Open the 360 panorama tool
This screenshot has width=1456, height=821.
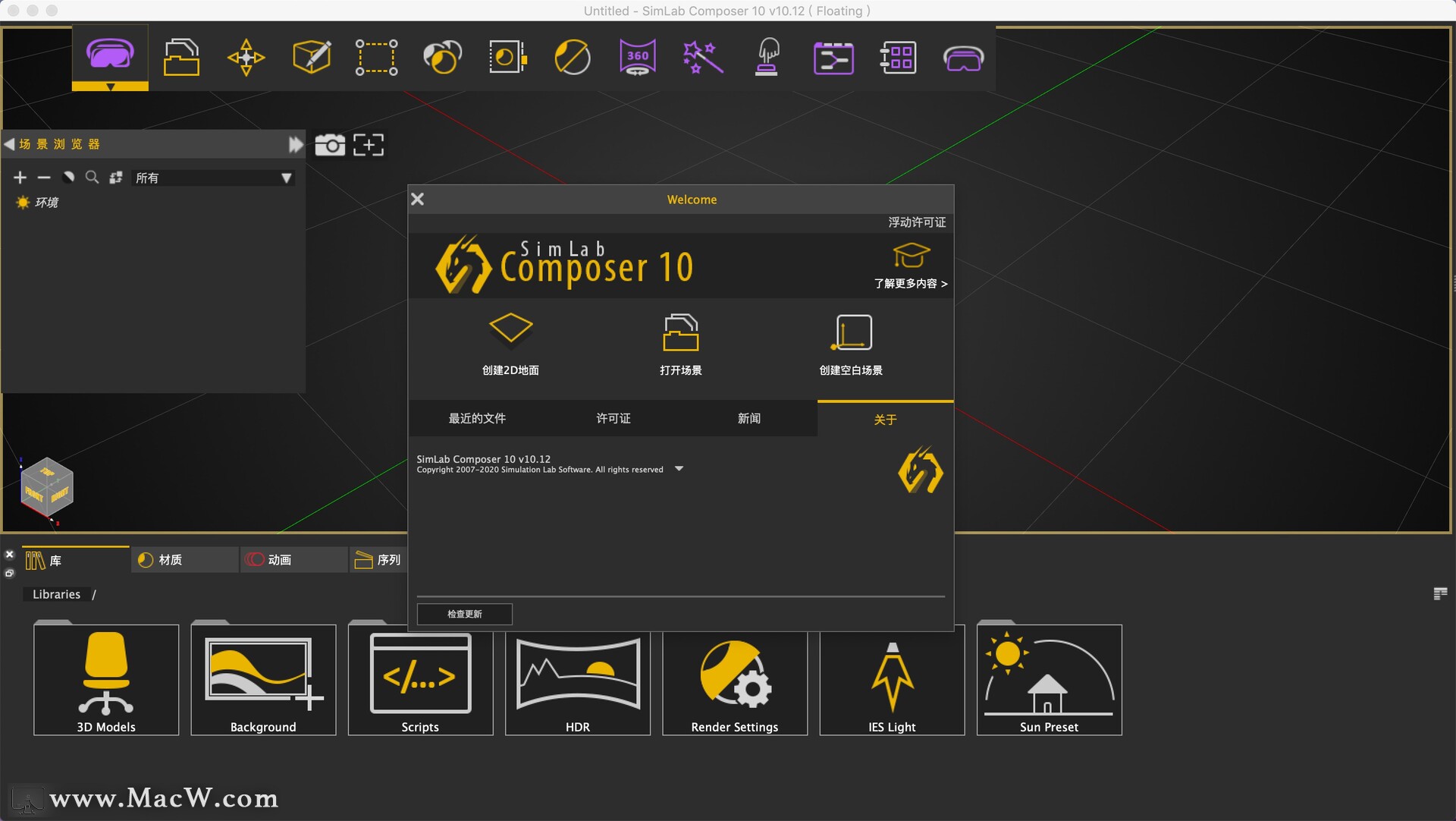tap(638, 58)
